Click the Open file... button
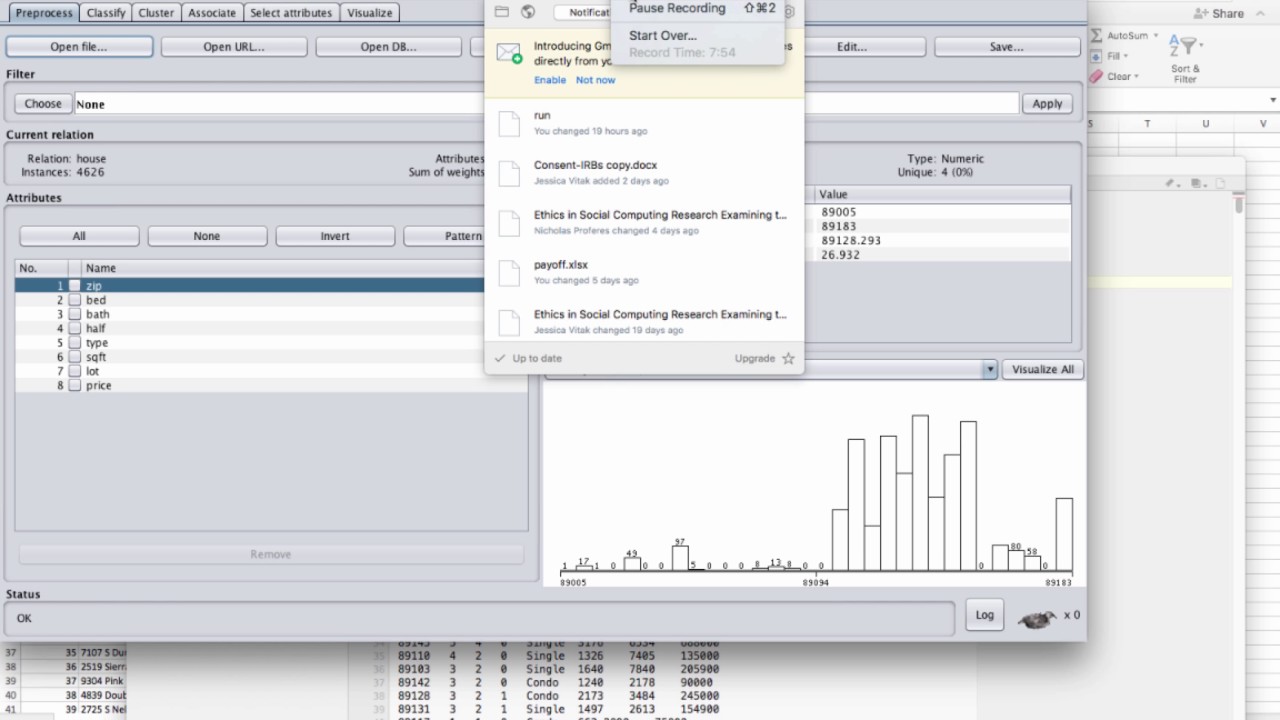 click(79, 47)
